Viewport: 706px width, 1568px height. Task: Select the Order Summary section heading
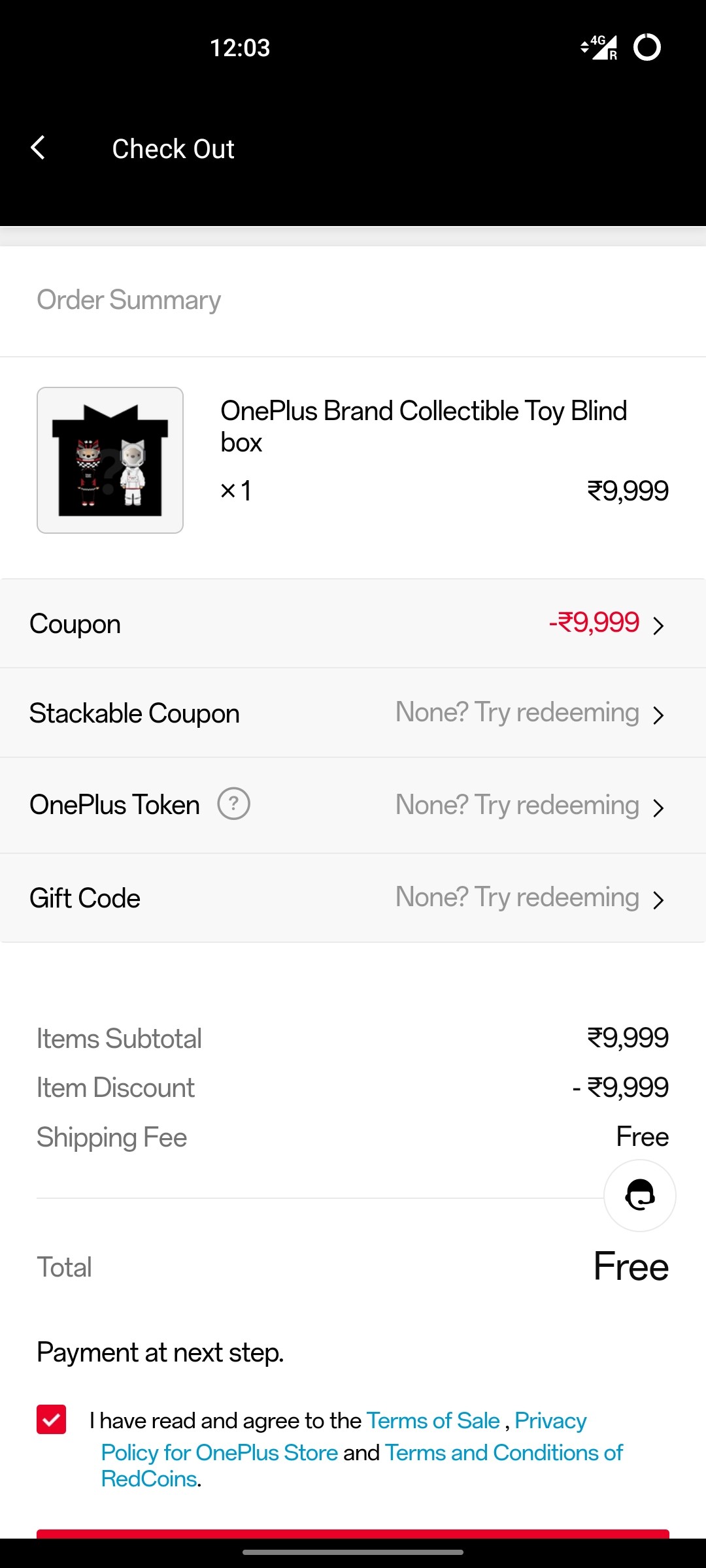point(129,299)
